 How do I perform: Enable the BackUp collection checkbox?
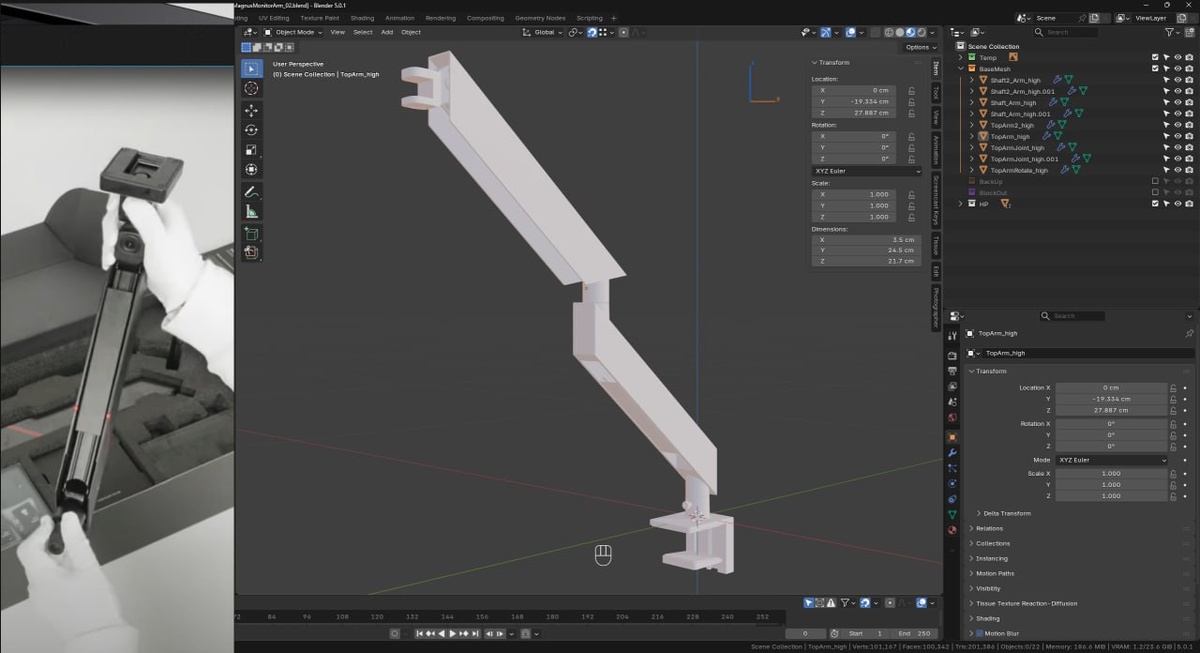tap(1155, 181)
